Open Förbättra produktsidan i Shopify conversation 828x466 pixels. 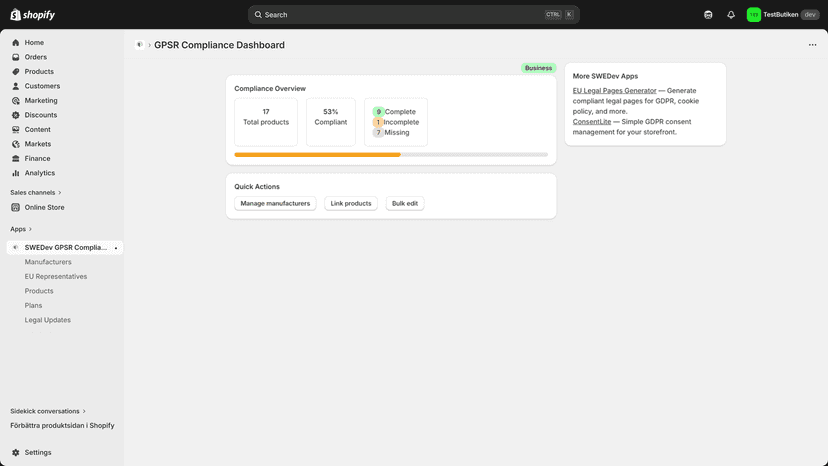62,425
